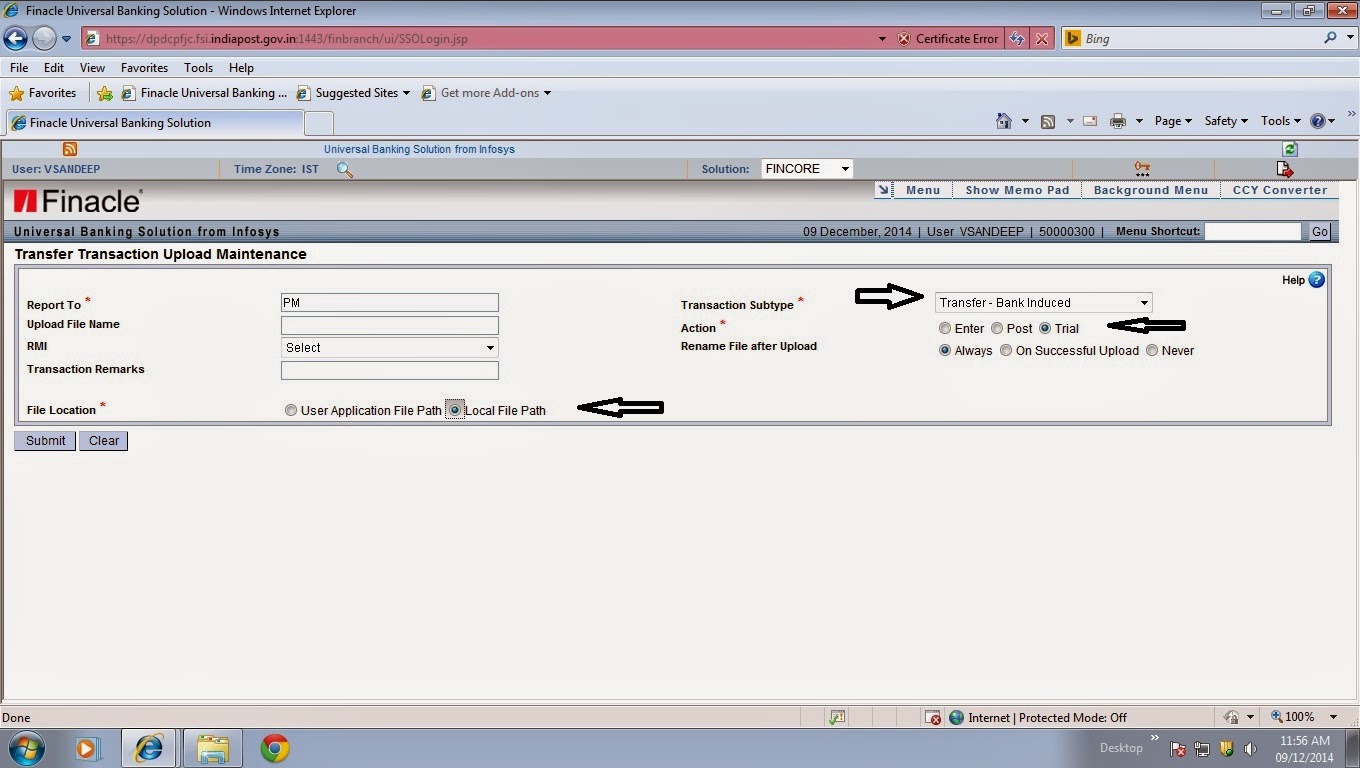Open Help using the blue question mark icon
The height and width of the screenshot is (768, 1360).
point(1316,280)
